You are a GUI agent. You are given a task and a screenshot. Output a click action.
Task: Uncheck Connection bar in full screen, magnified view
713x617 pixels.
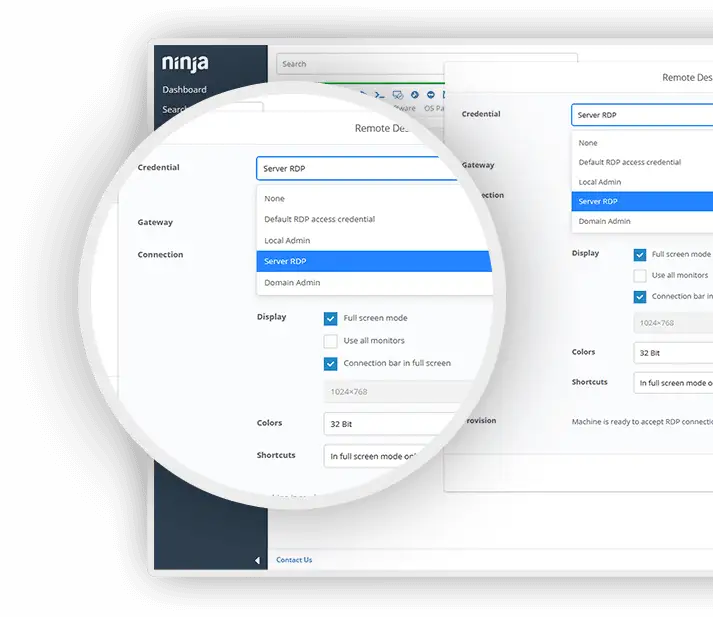[x=331, y=364]
